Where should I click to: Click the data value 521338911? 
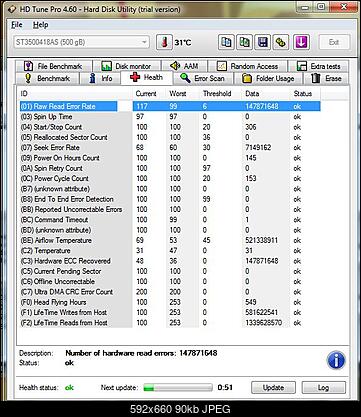click(x=262, y=241)
